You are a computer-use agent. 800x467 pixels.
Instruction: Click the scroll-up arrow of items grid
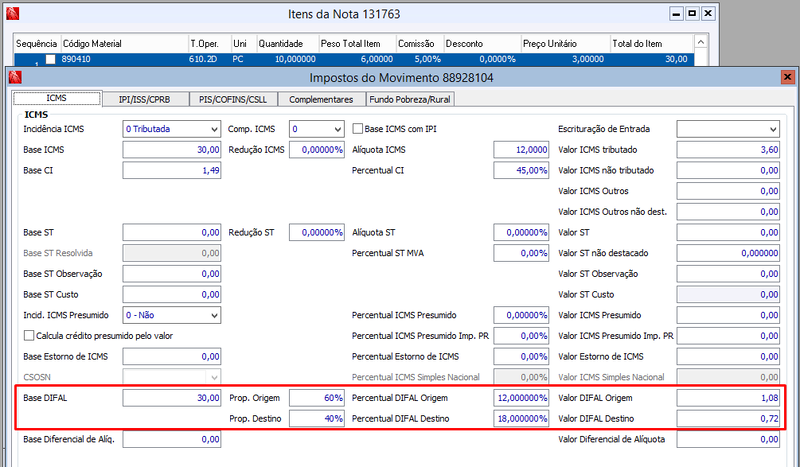pyautogui.click(x=701, y=42)
